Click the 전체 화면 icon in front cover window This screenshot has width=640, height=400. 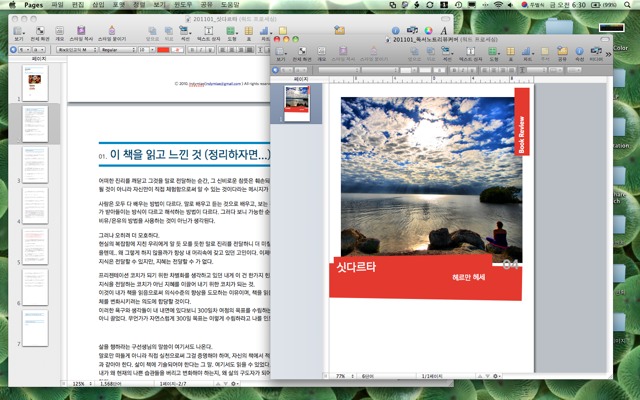[302, 51]
